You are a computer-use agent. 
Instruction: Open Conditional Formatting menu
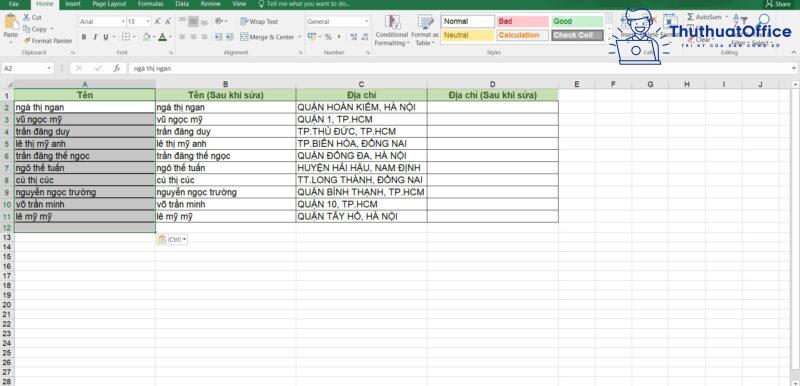click(x=391, y=31)
